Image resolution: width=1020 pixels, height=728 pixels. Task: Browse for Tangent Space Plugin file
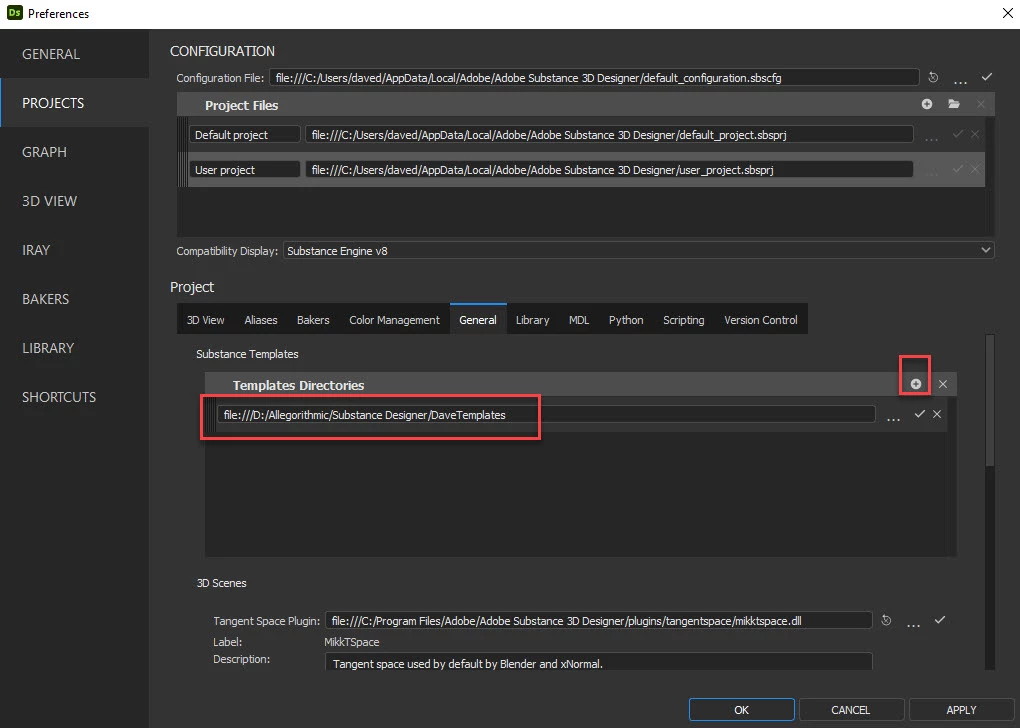click(913, 624)
